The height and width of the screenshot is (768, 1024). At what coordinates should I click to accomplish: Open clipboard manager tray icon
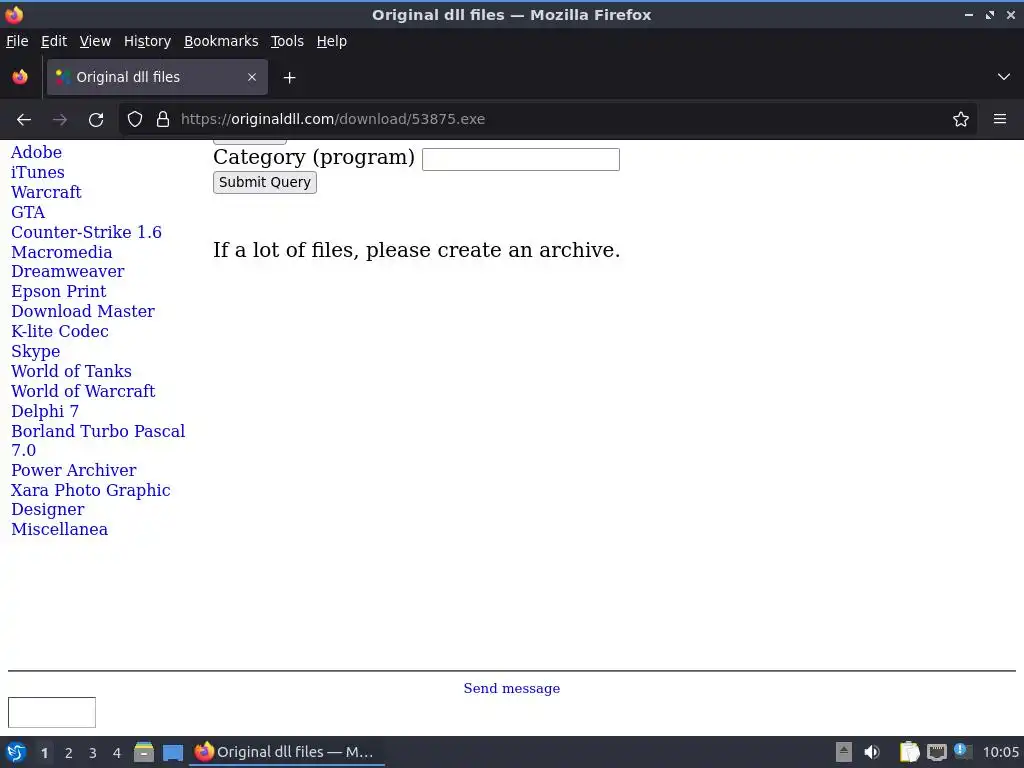pyautogui.click(x=909, y=752)
